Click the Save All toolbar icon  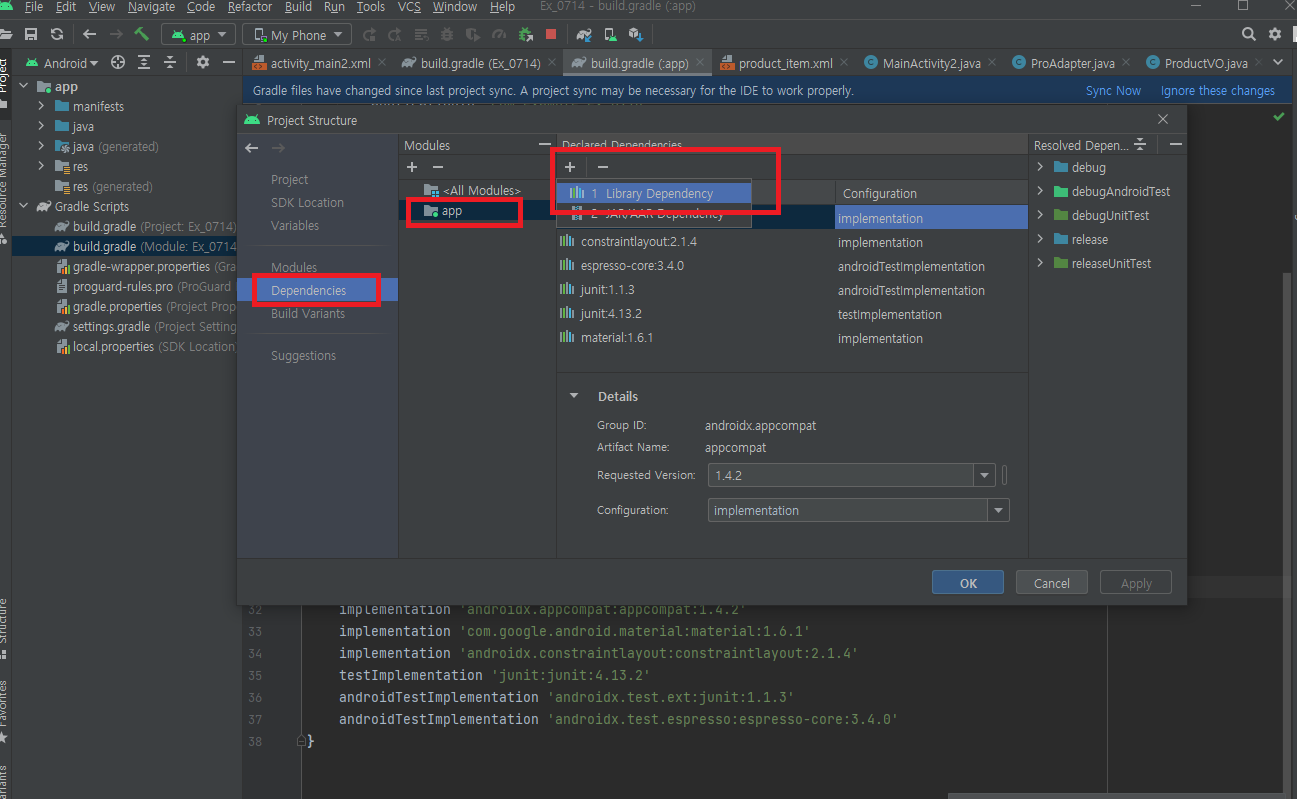(x=32, y=34)
